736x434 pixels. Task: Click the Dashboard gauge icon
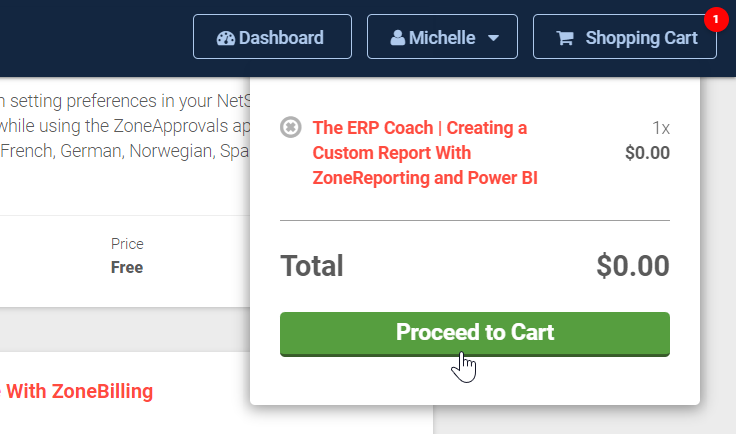225,38
